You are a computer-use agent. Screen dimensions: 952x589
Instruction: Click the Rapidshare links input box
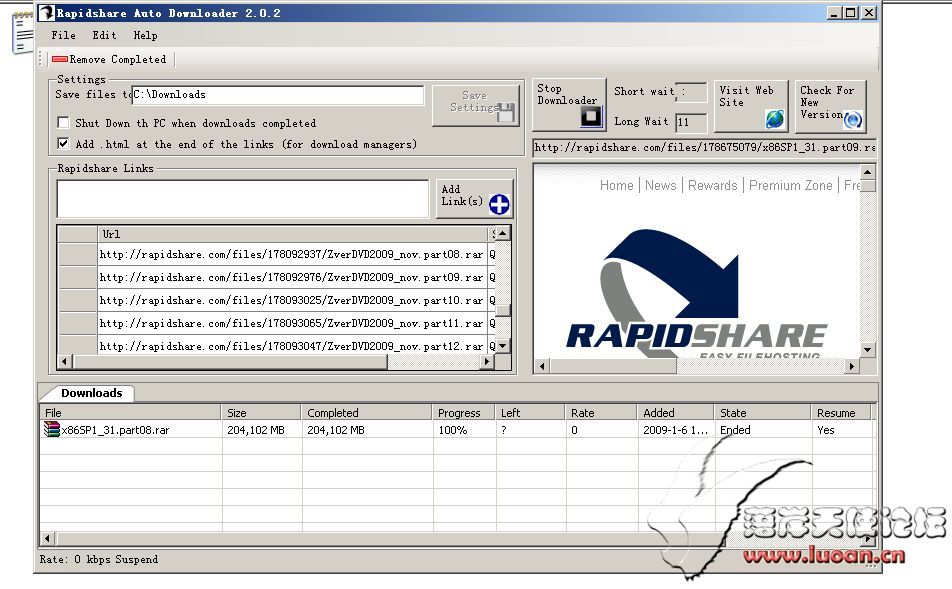[x=243, y=199]
